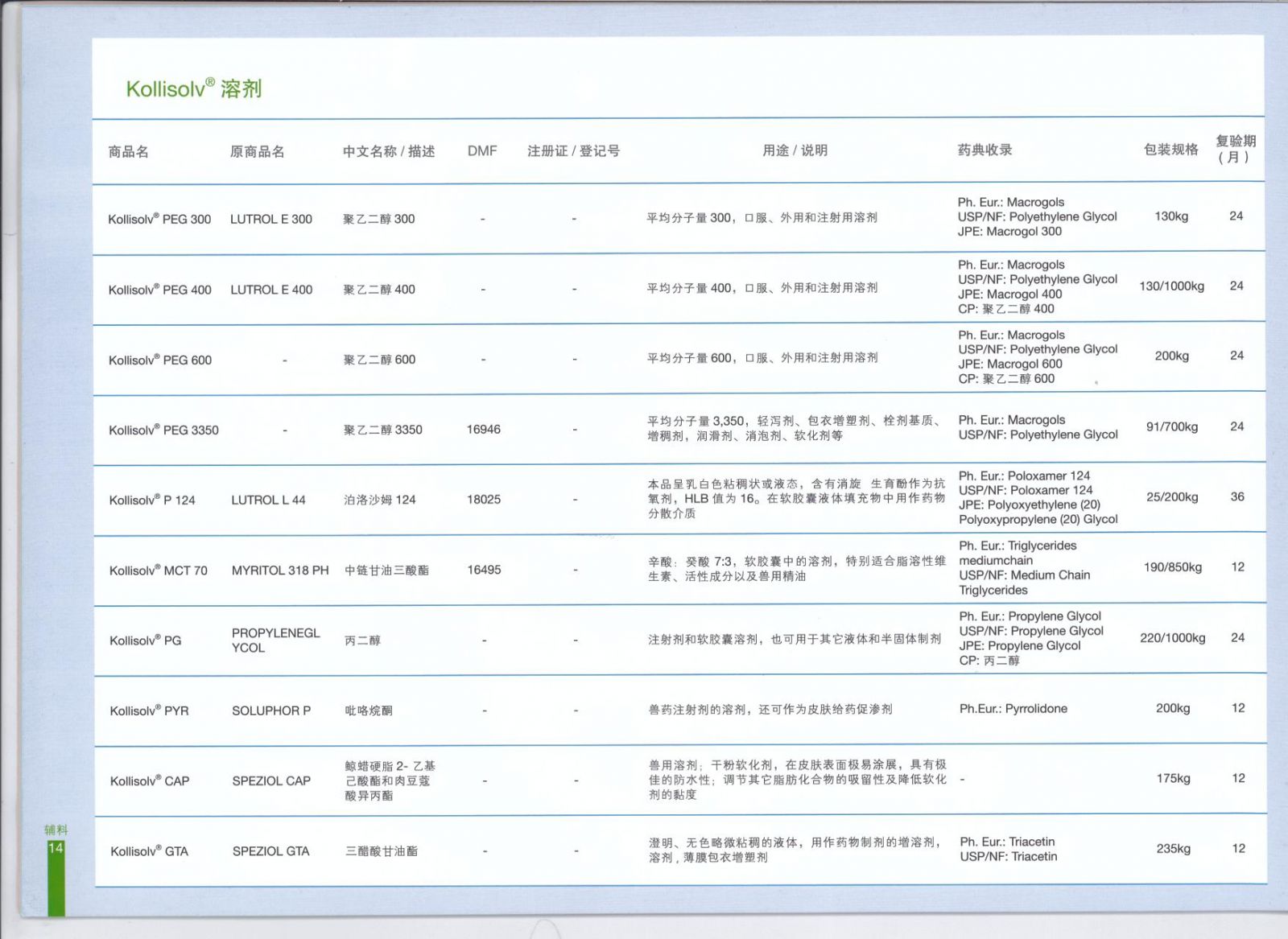Click the 复验期(月) column header

tap(1236, 149)
